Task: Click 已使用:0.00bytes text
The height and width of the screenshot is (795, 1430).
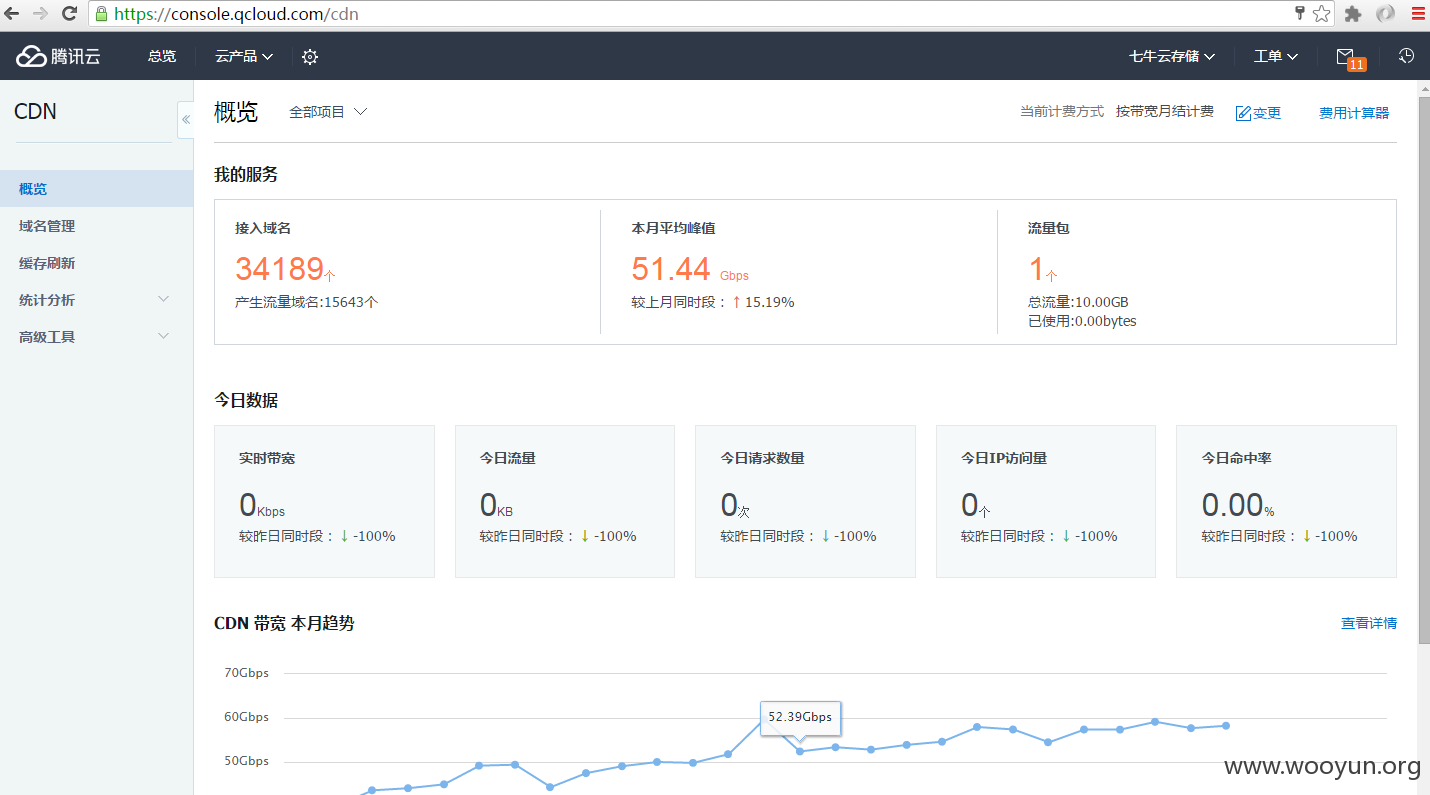Action: click(x=1082, y=321)
